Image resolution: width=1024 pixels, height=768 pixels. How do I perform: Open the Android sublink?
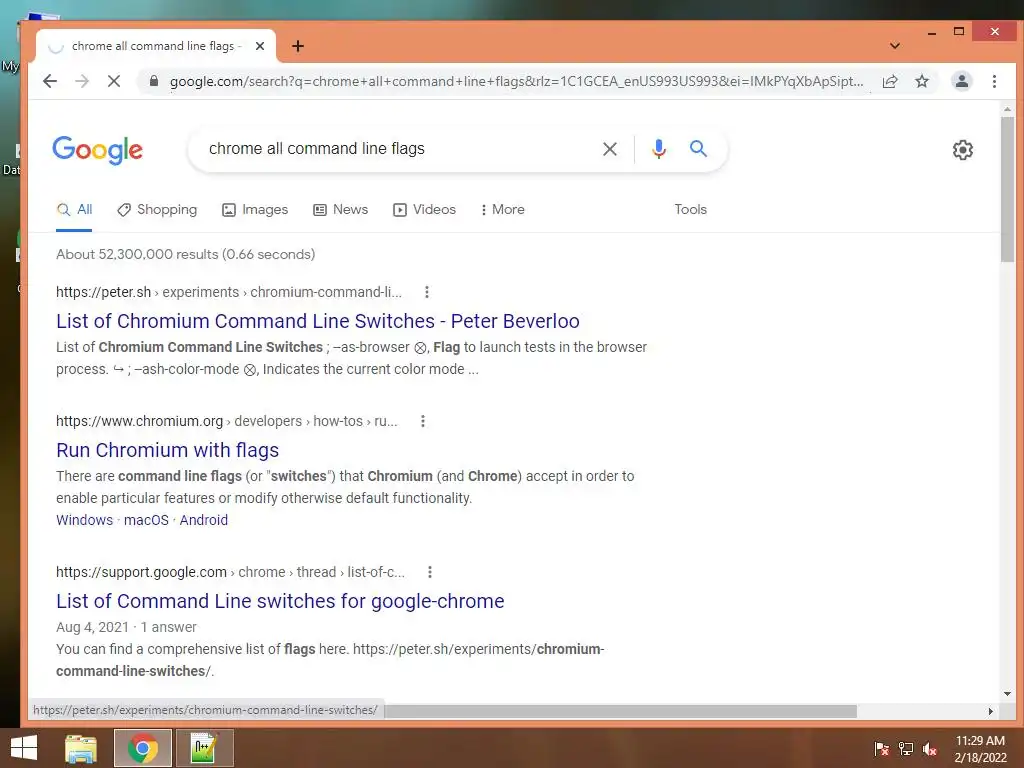[204, 520]
